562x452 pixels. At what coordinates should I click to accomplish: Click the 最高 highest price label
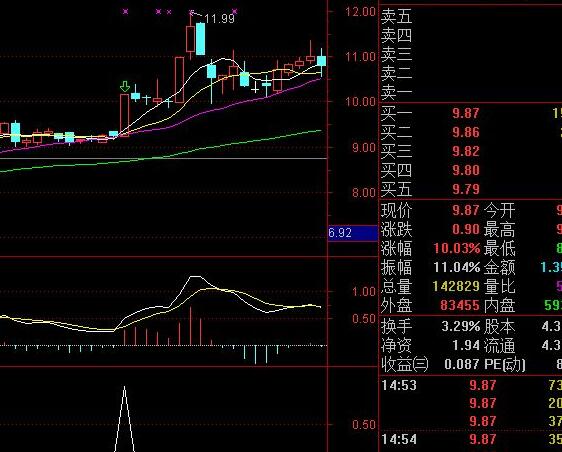[499, 229]
